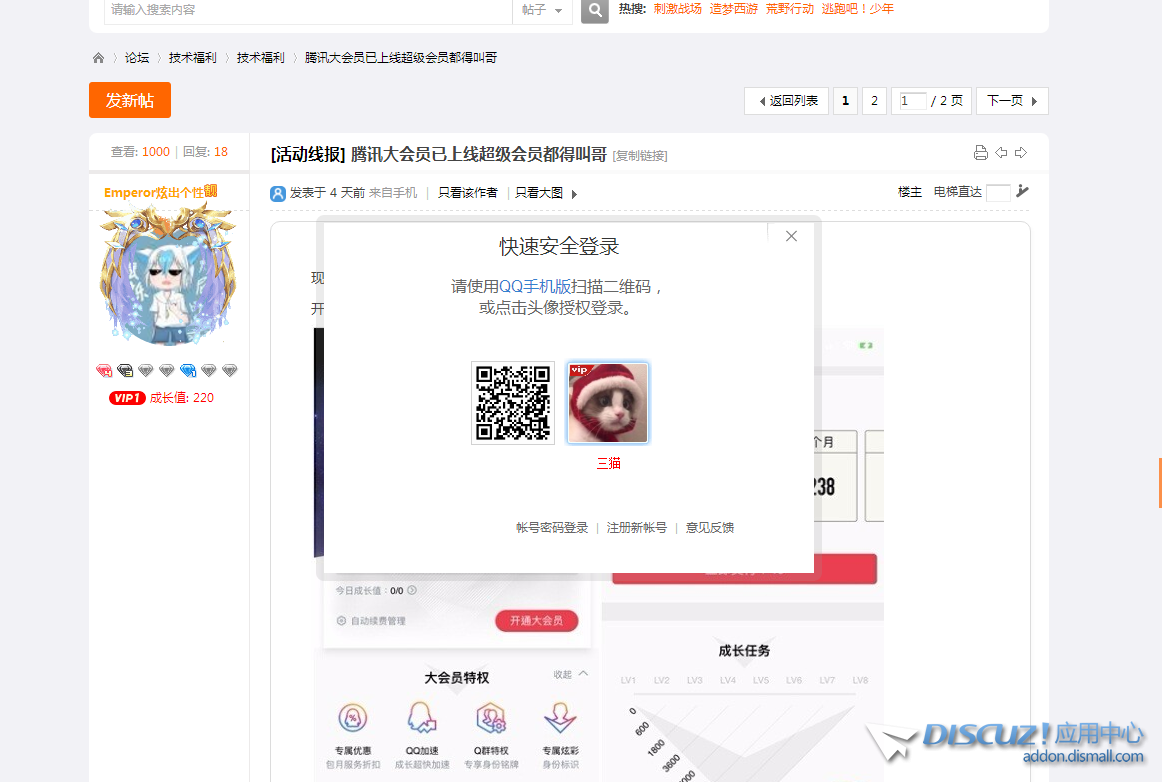Click the 复制链接 link

click(x=640, y=156)
